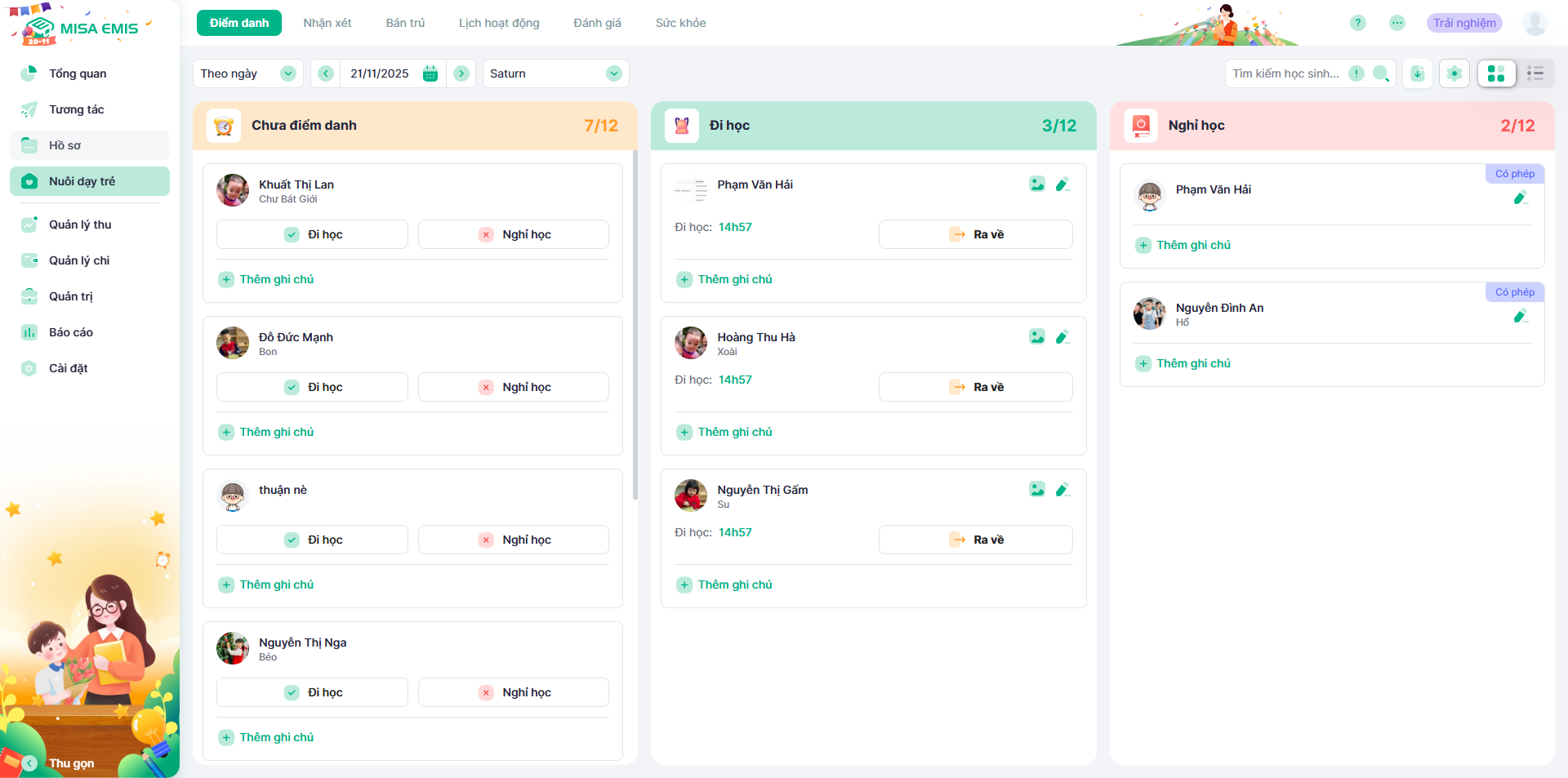Viewport: 1568px width, 778px height.
Task: Switch to grid card view
Action: click(x=1496, y=73)
